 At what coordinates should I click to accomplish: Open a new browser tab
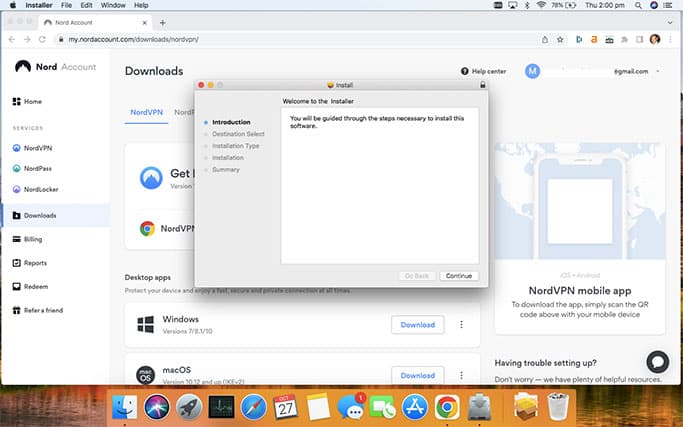point(162,23)
